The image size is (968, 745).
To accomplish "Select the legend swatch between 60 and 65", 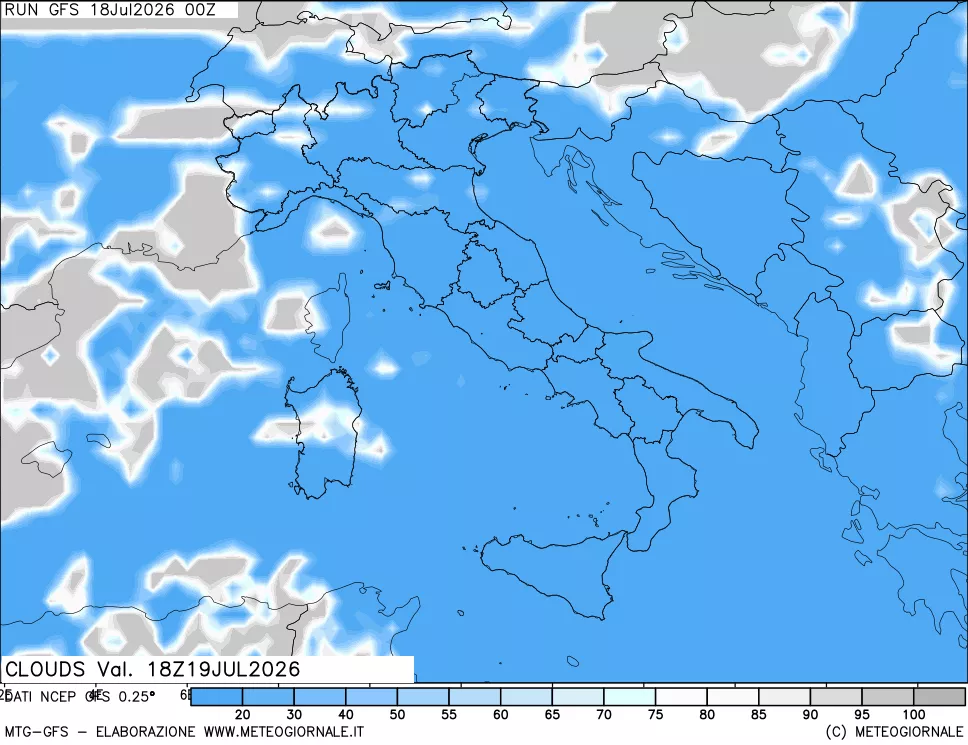I will tap(526, 697).
